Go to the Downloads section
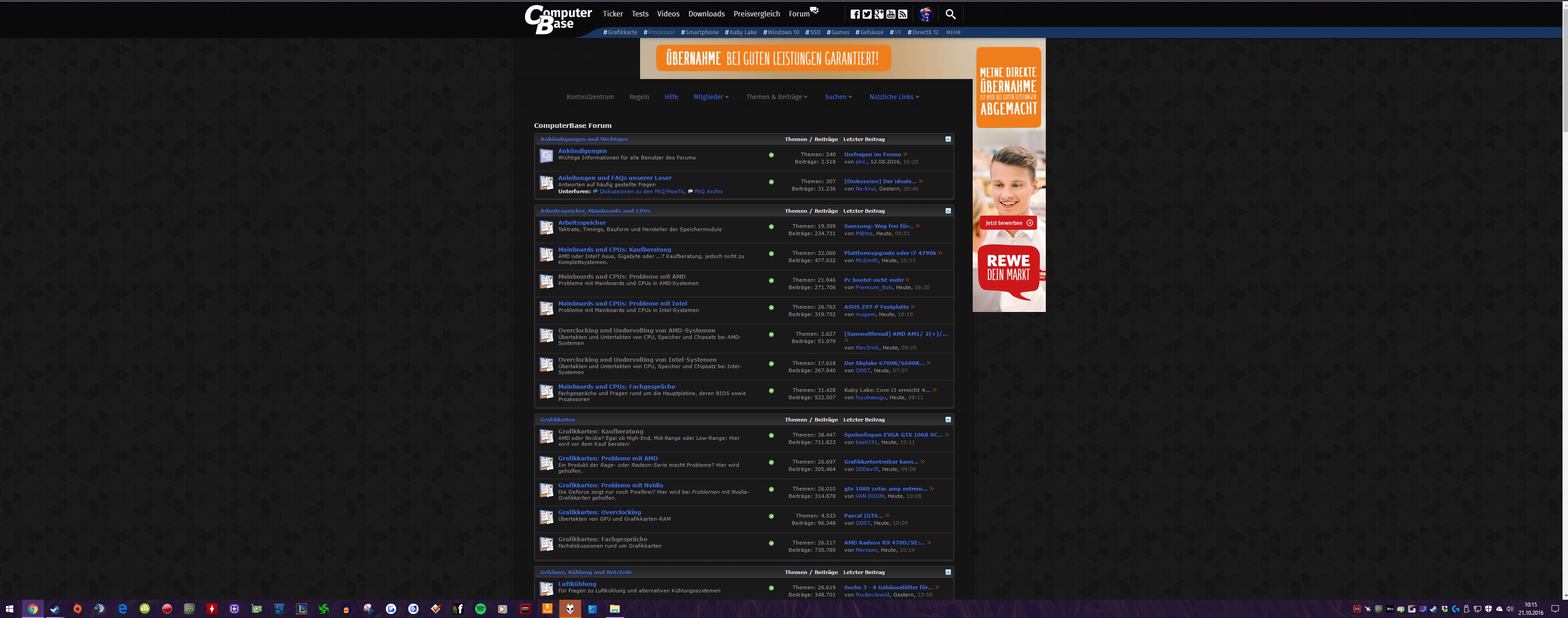1568x618 pixels. coord(706,14)
